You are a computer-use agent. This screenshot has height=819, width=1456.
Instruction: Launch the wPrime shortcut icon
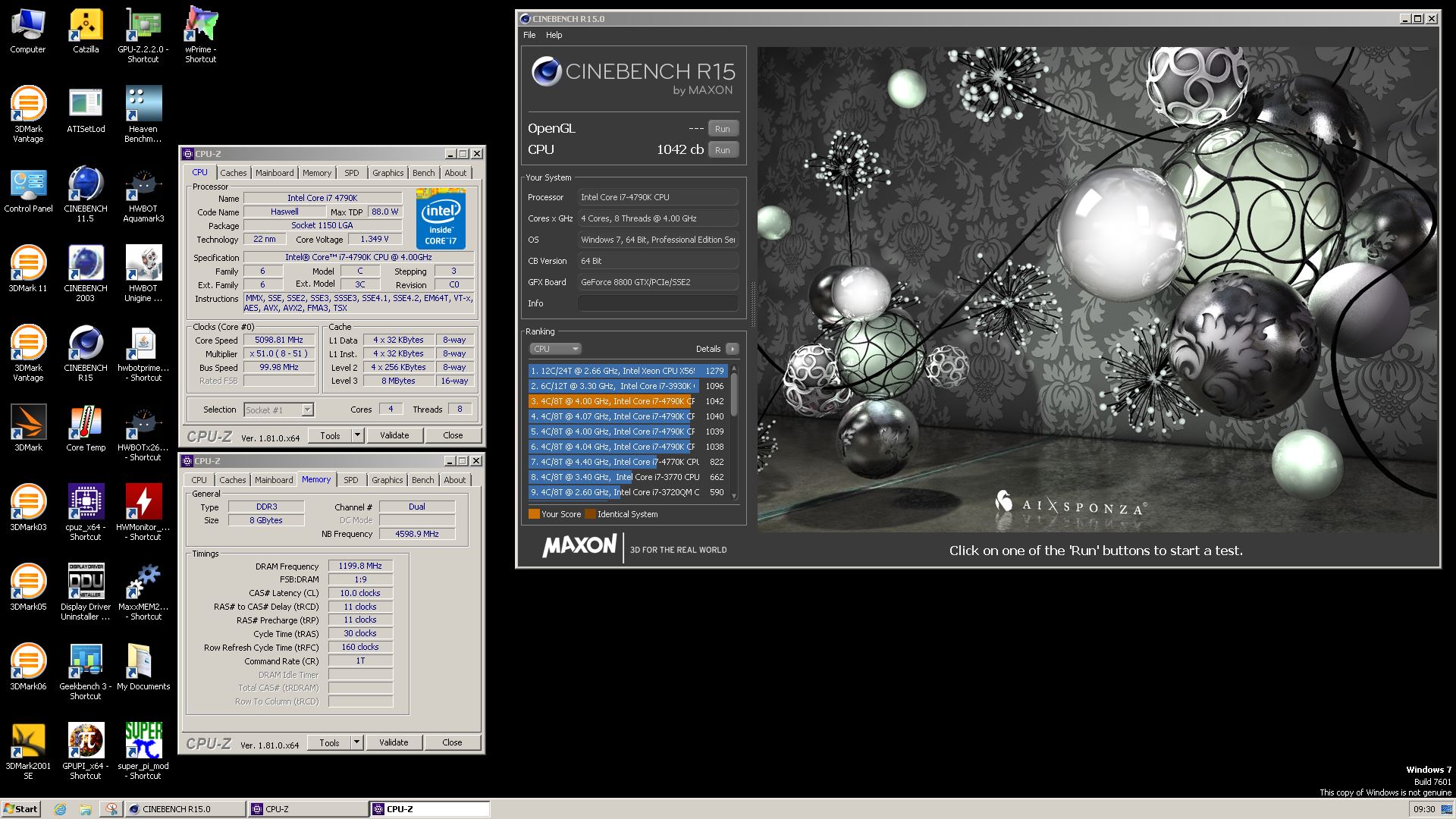pos(201,35)
